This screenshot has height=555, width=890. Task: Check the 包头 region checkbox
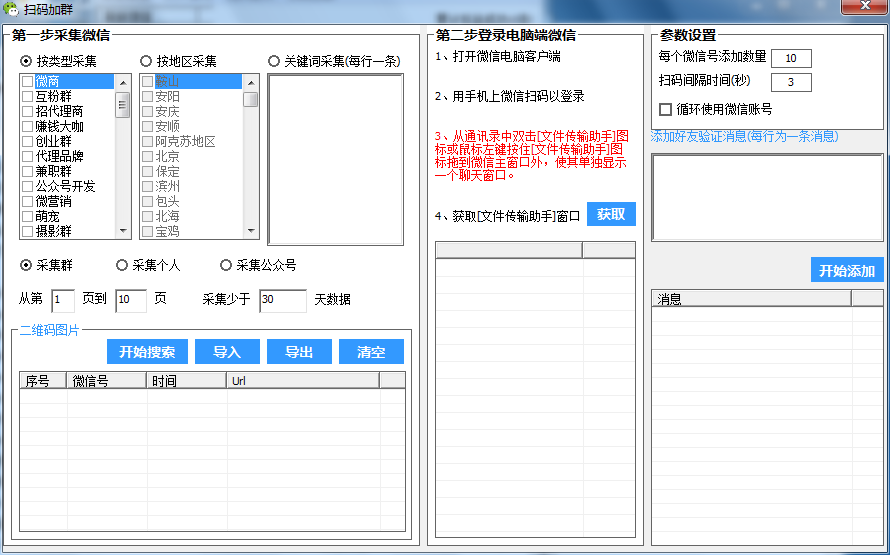tap(148, 201)
